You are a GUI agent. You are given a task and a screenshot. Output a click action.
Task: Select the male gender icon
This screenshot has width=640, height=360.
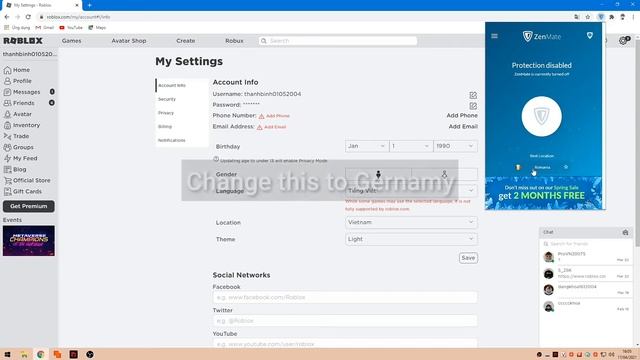378,174
